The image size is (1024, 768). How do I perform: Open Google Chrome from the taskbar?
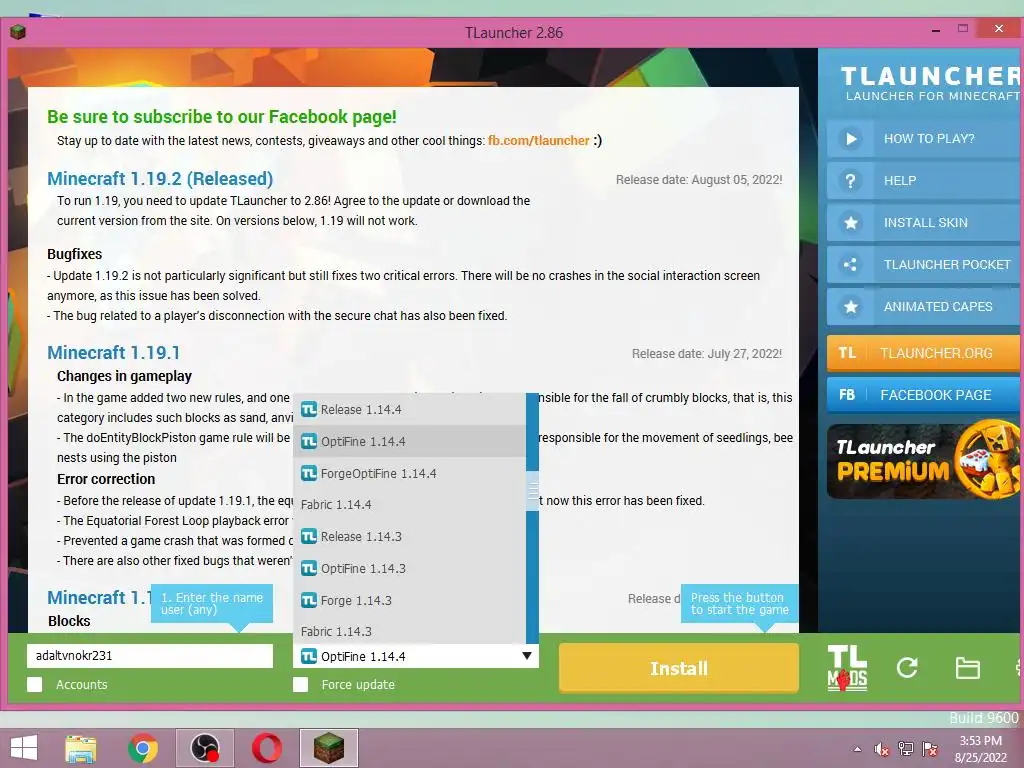[x=142, y=748]
